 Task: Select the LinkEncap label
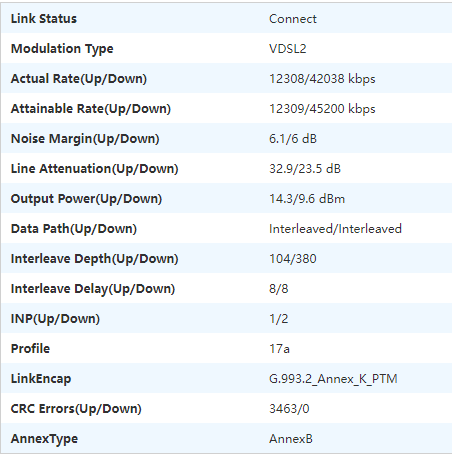click(x=41, y=379)
